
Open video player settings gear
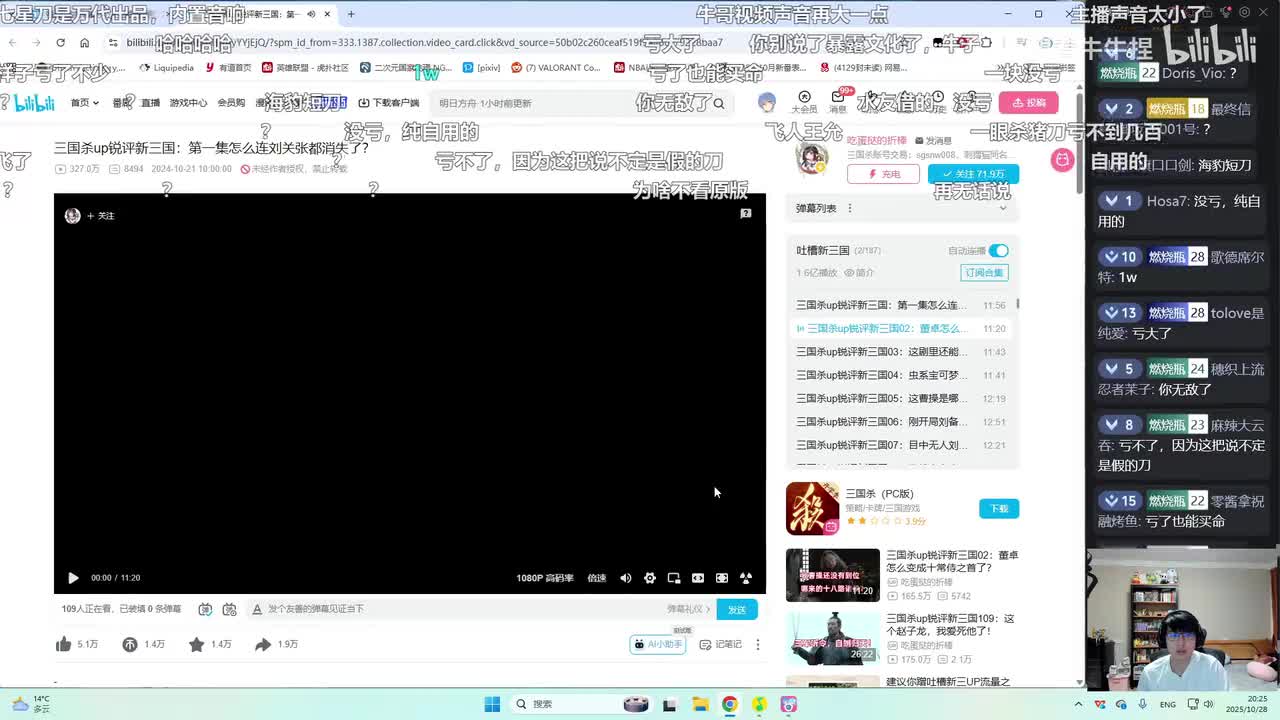[x=650, y=578]
